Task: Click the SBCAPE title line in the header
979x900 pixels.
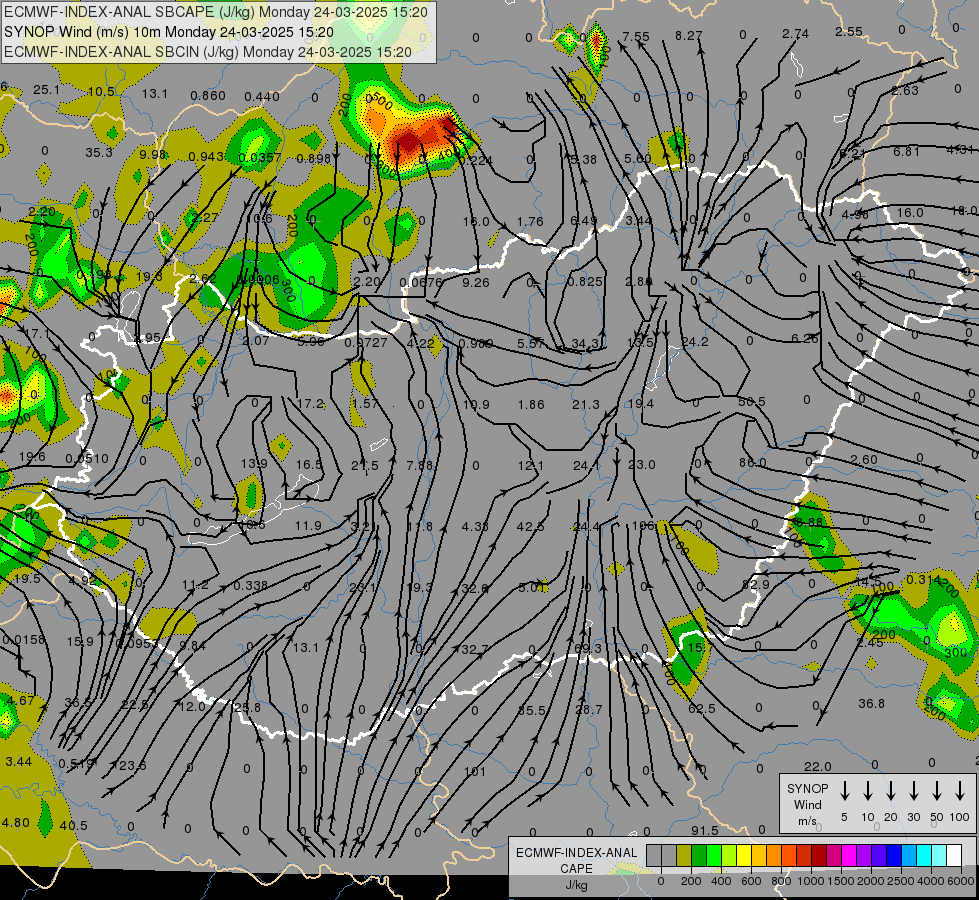Action: [216, 12]
